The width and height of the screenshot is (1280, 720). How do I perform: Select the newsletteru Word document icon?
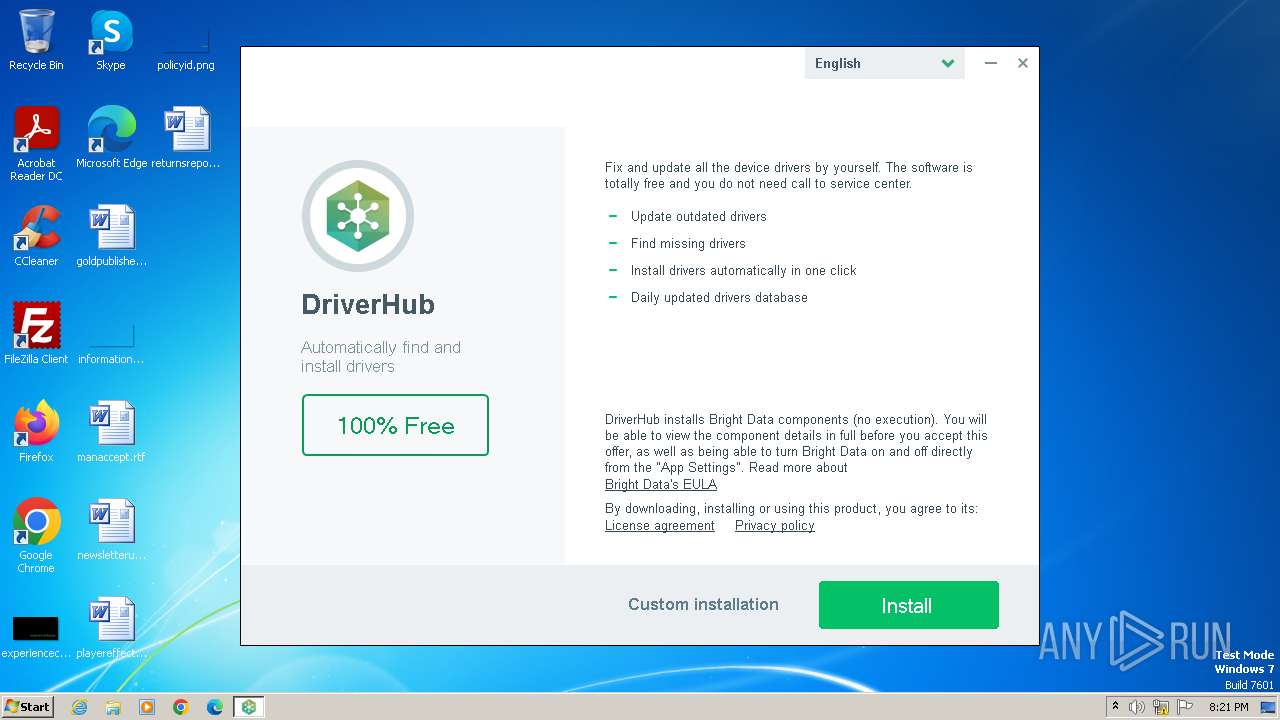111,529
